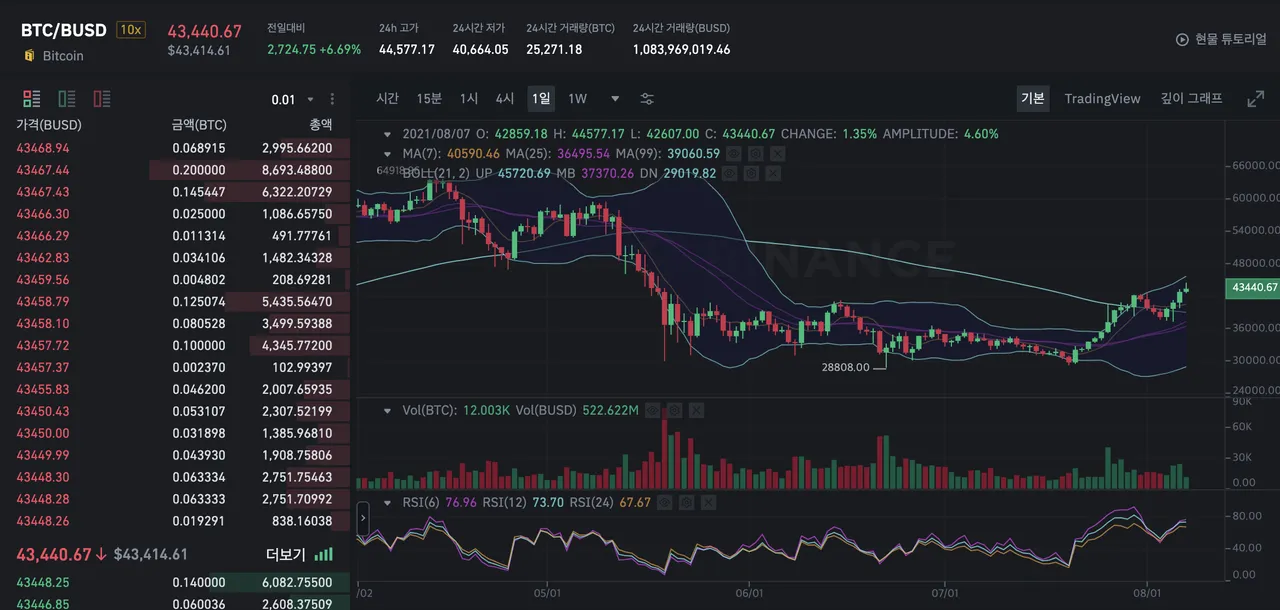Select sell order at price 43467.44
Screen dimensions: 1280x610
point(175,170)
